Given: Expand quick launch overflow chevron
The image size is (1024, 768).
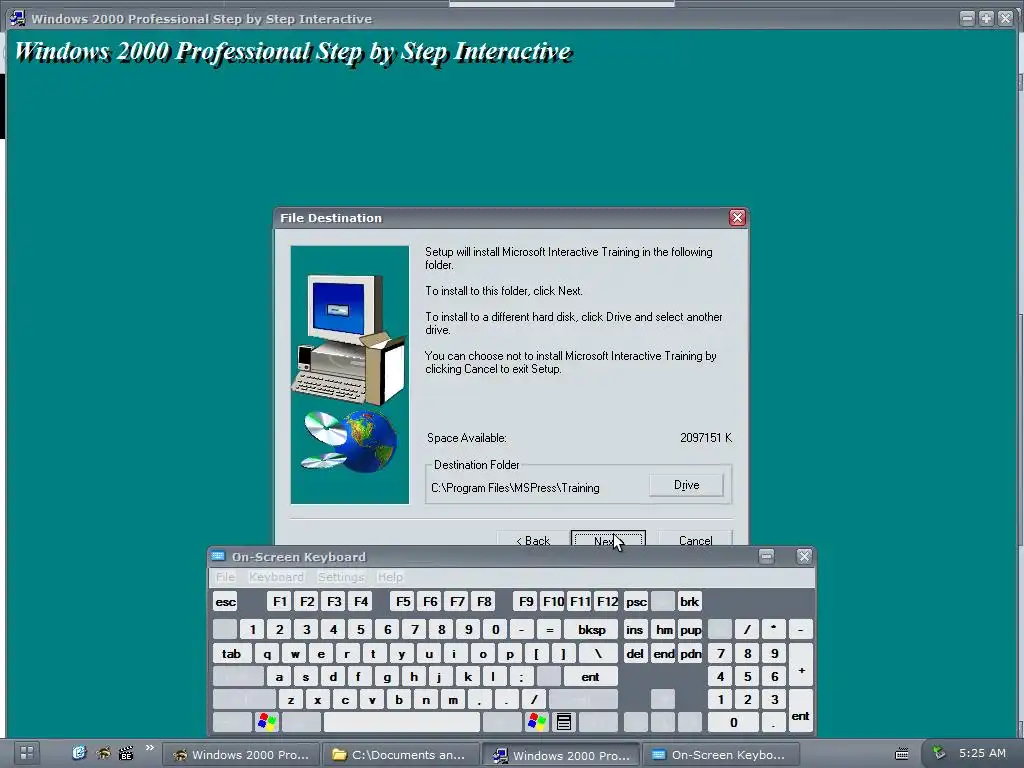Looking at the screenshot, I should coord(150,748).
